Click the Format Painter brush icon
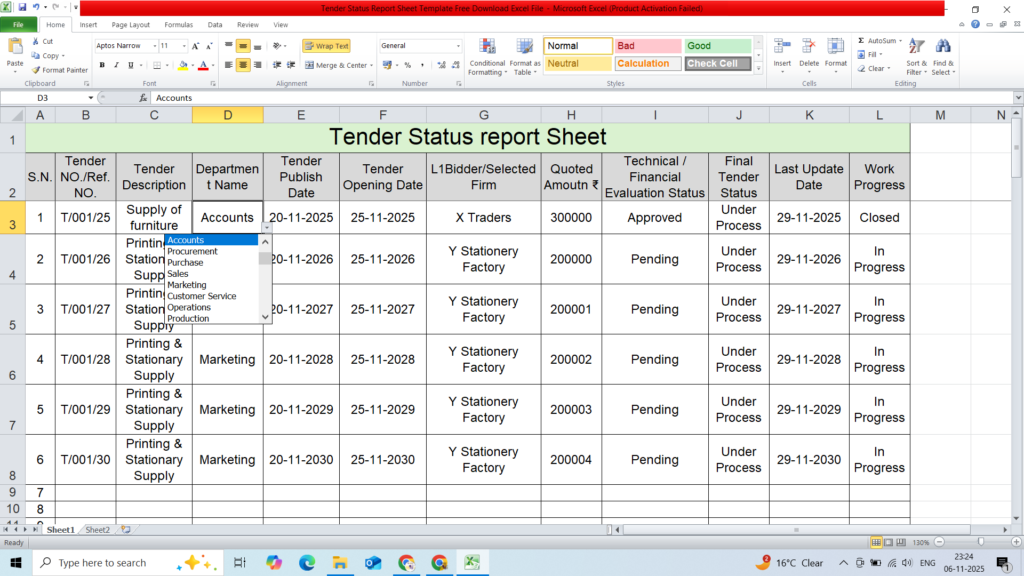This screenshot has width=1024, height=576. (36, 70)
